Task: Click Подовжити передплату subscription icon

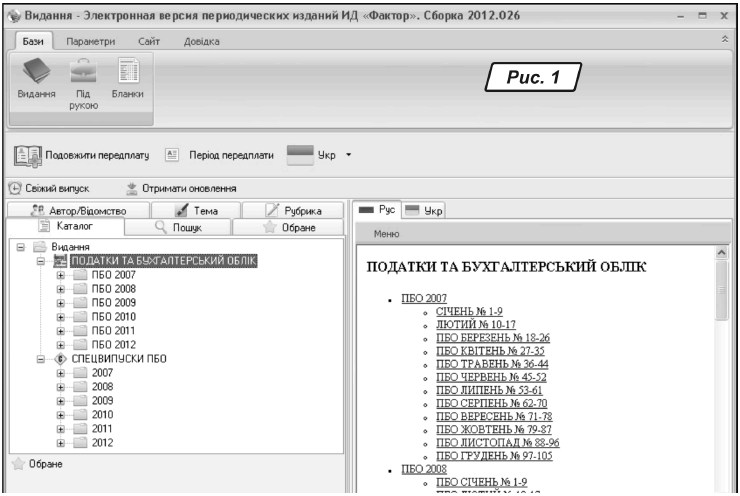Action: click(27, 157)
